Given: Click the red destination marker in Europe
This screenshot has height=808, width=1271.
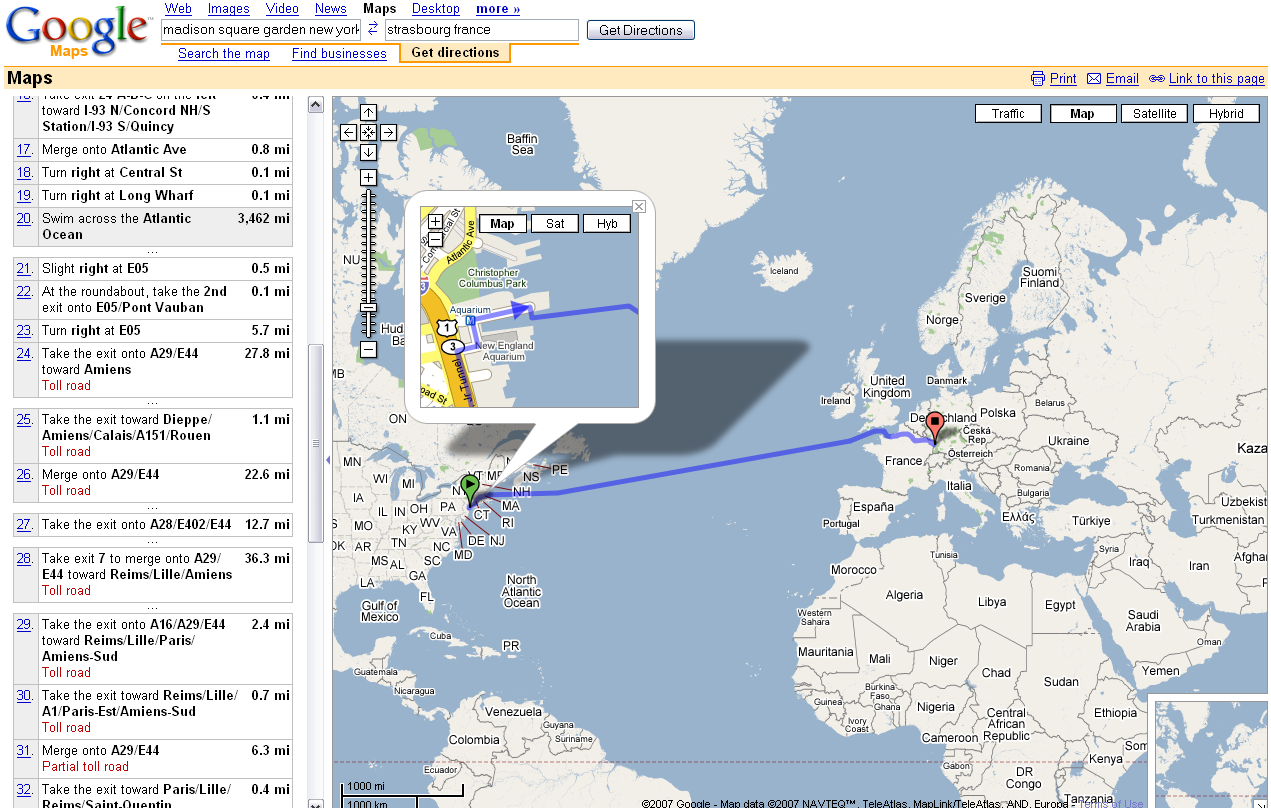Looking at the screenshot, I should click(x=935, y=428).
